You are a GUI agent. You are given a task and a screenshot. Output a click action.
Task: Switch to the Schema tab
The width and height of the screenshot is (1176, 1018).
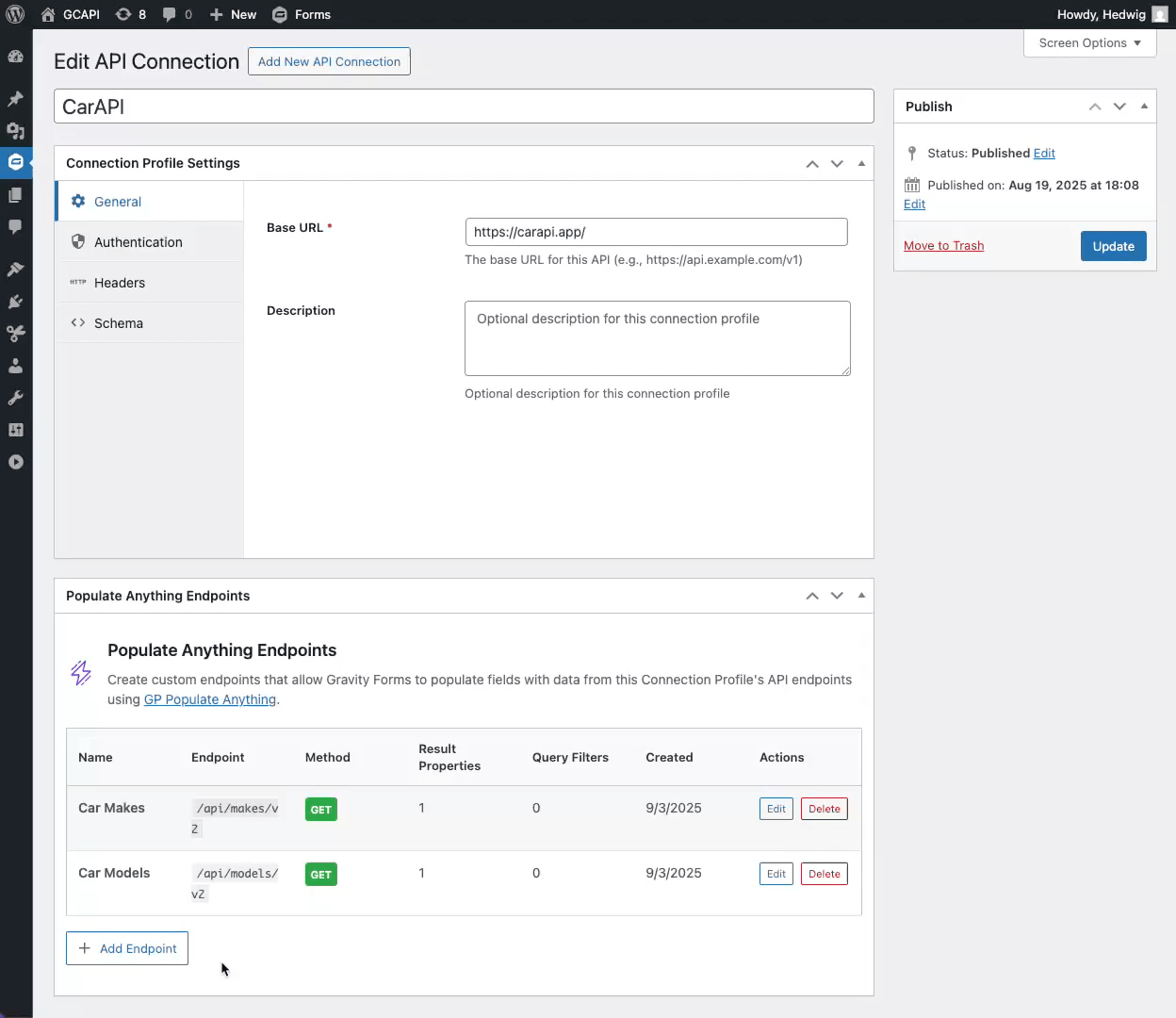coord(150,323)
